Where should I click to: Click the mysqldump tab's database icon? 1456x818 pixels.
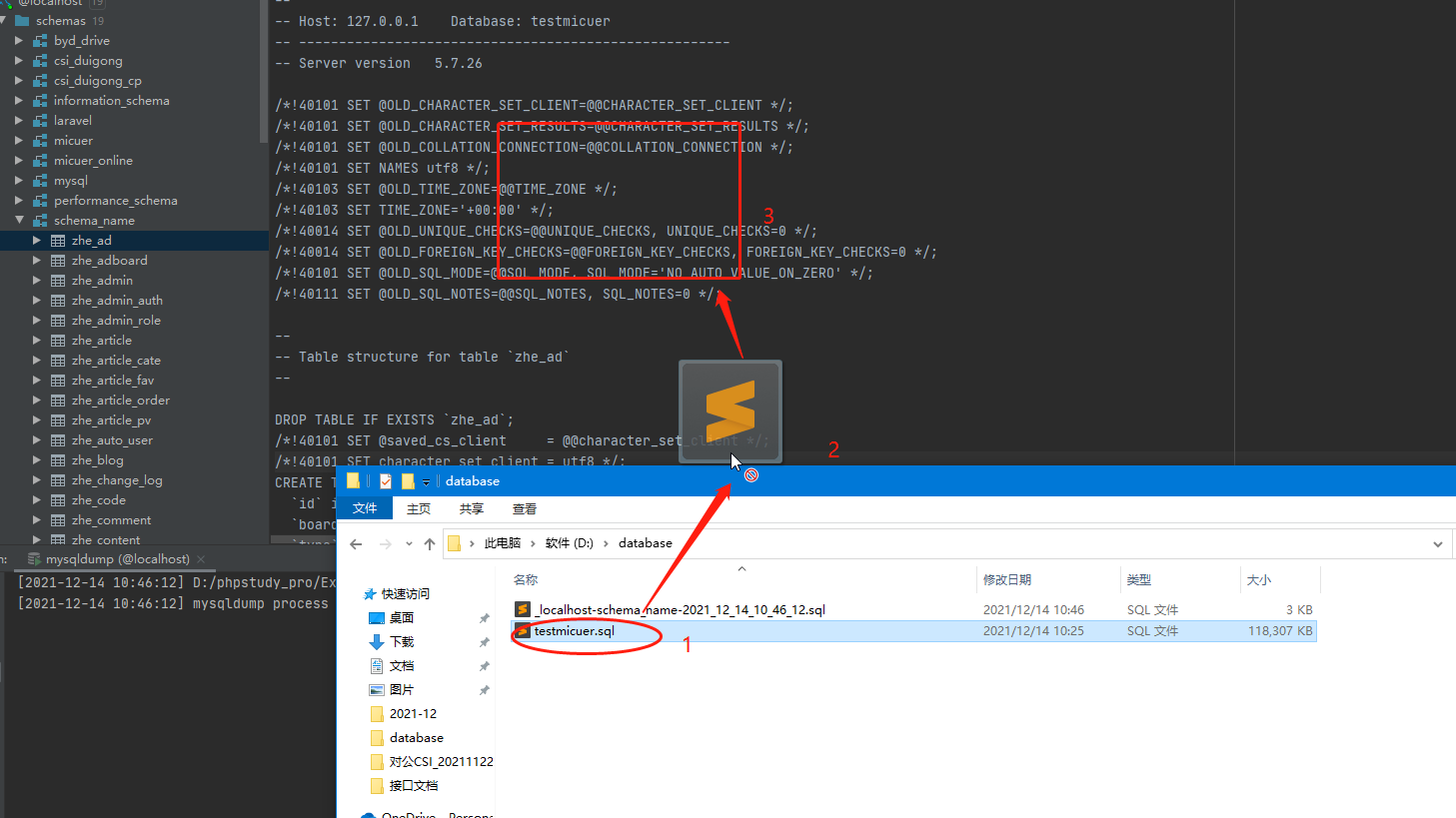pos(34,559)
